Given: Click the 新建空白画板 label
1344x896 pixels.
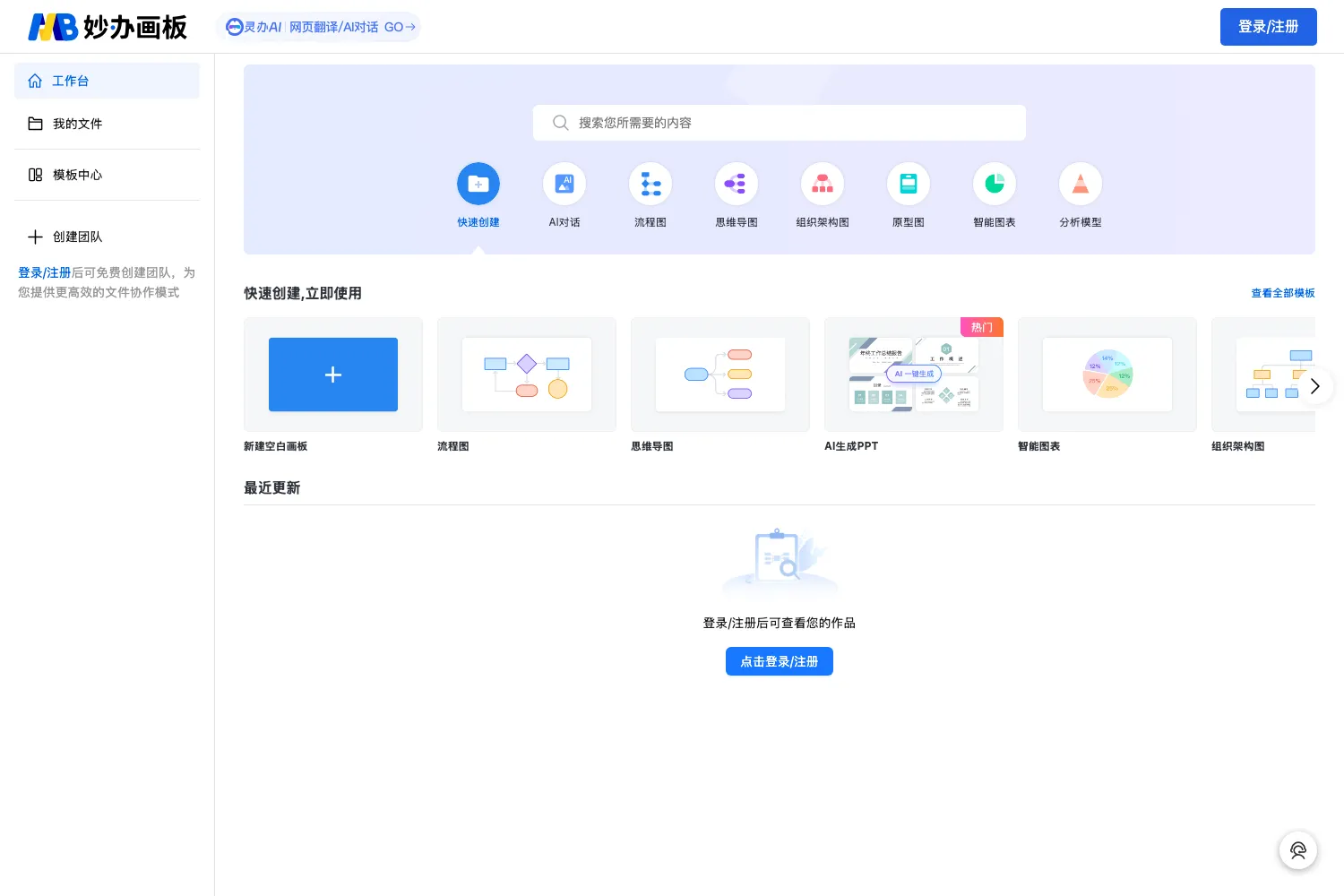Looking at the screenshot, I should click(x=275, y=446).
